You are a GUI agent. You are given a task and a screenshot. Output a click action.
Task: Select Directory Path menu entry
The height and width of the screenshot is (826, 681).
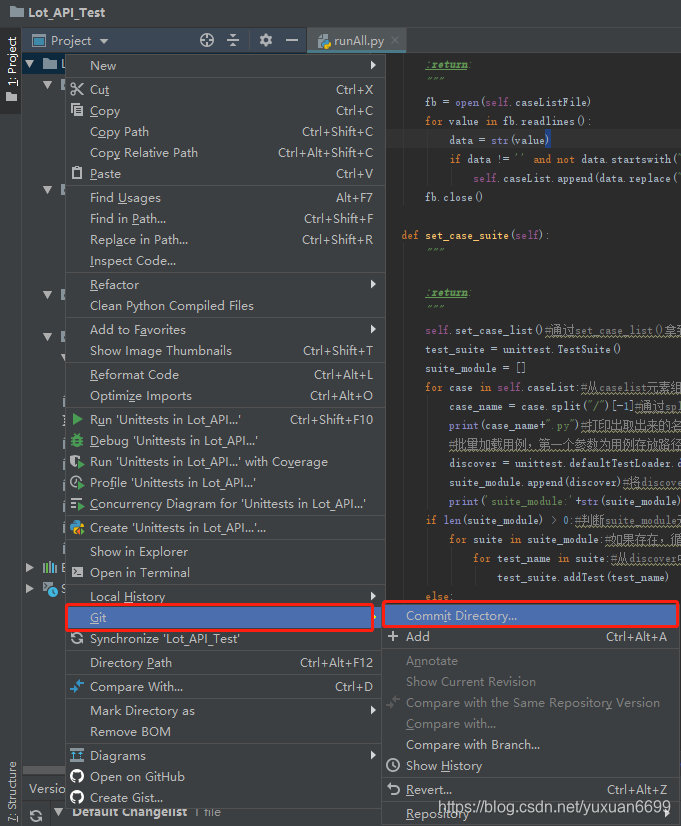click(225, 663)
